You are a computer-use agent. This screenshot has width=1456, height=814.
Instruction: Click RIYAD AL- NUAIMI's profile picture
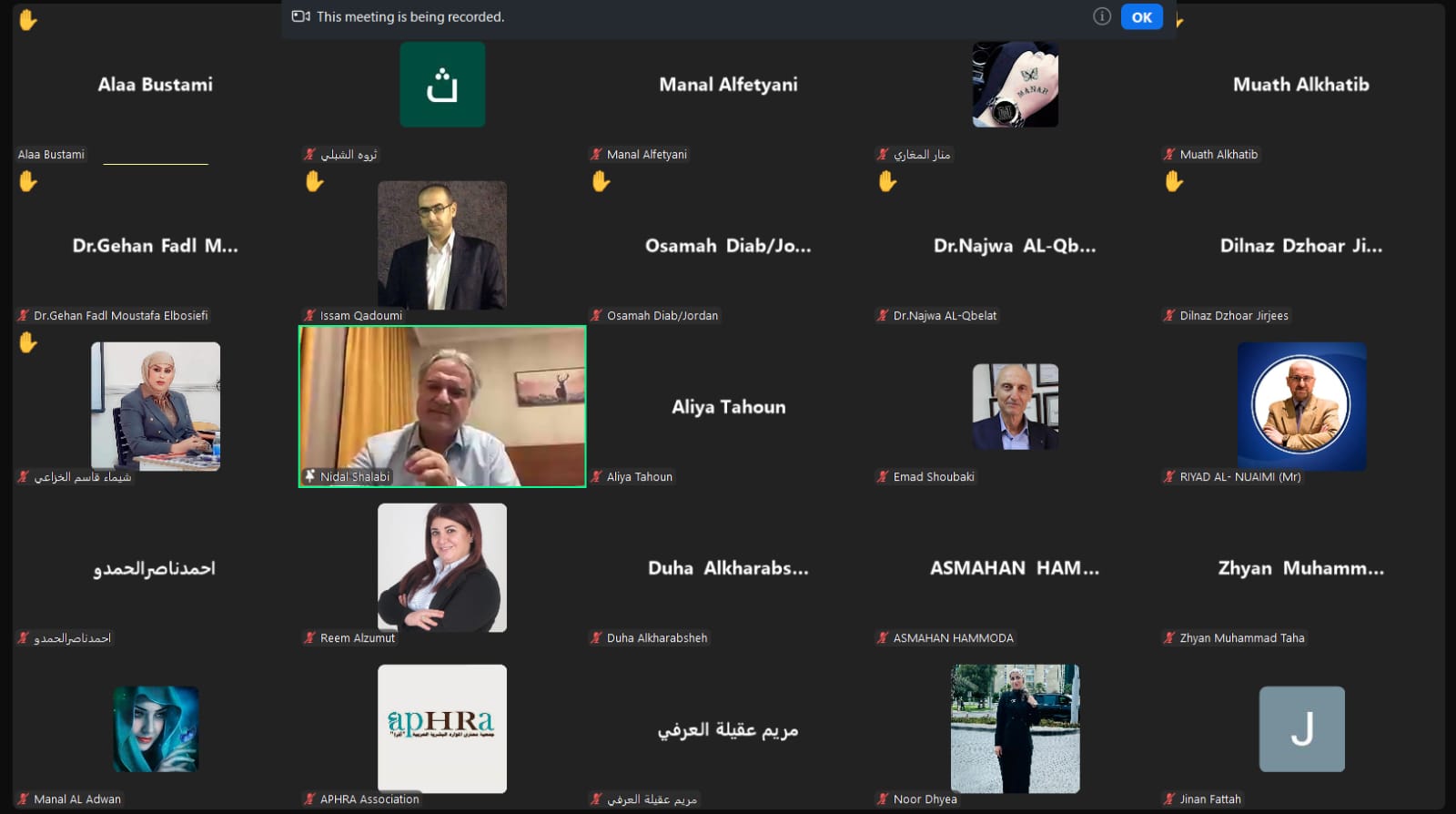1301,406
